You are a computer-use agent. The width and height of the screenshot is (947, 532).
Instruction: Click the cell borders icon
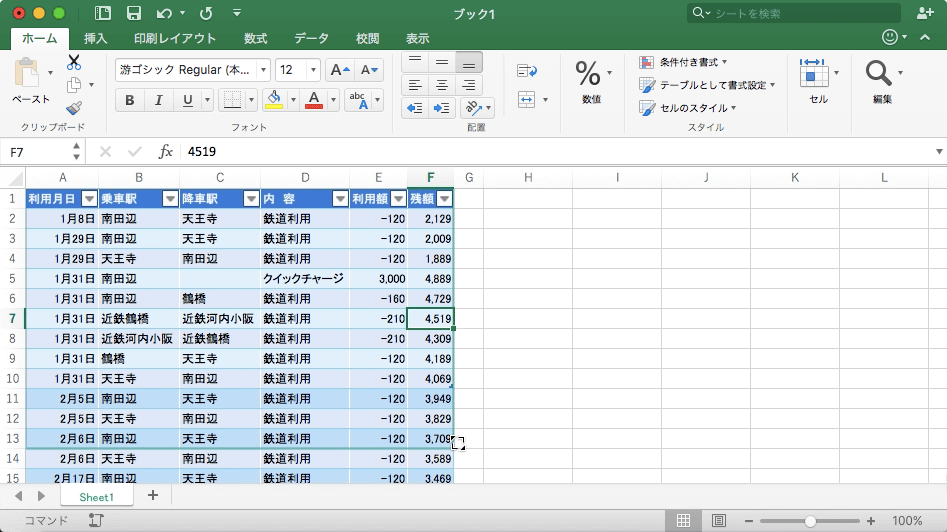(x=232, y=100)
